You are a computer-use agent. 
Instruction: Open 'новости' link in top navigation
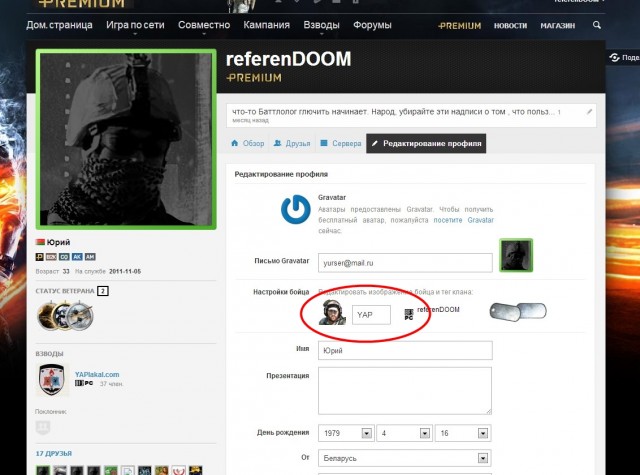point(510,26)
